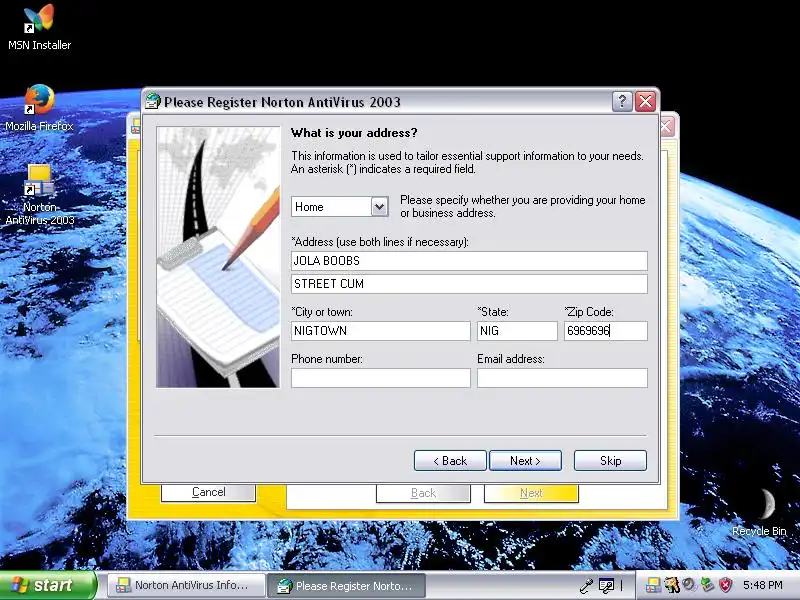
Task: Open Security Center red shield tray icon
Action: pyautogui.click(x=726, y=585)
